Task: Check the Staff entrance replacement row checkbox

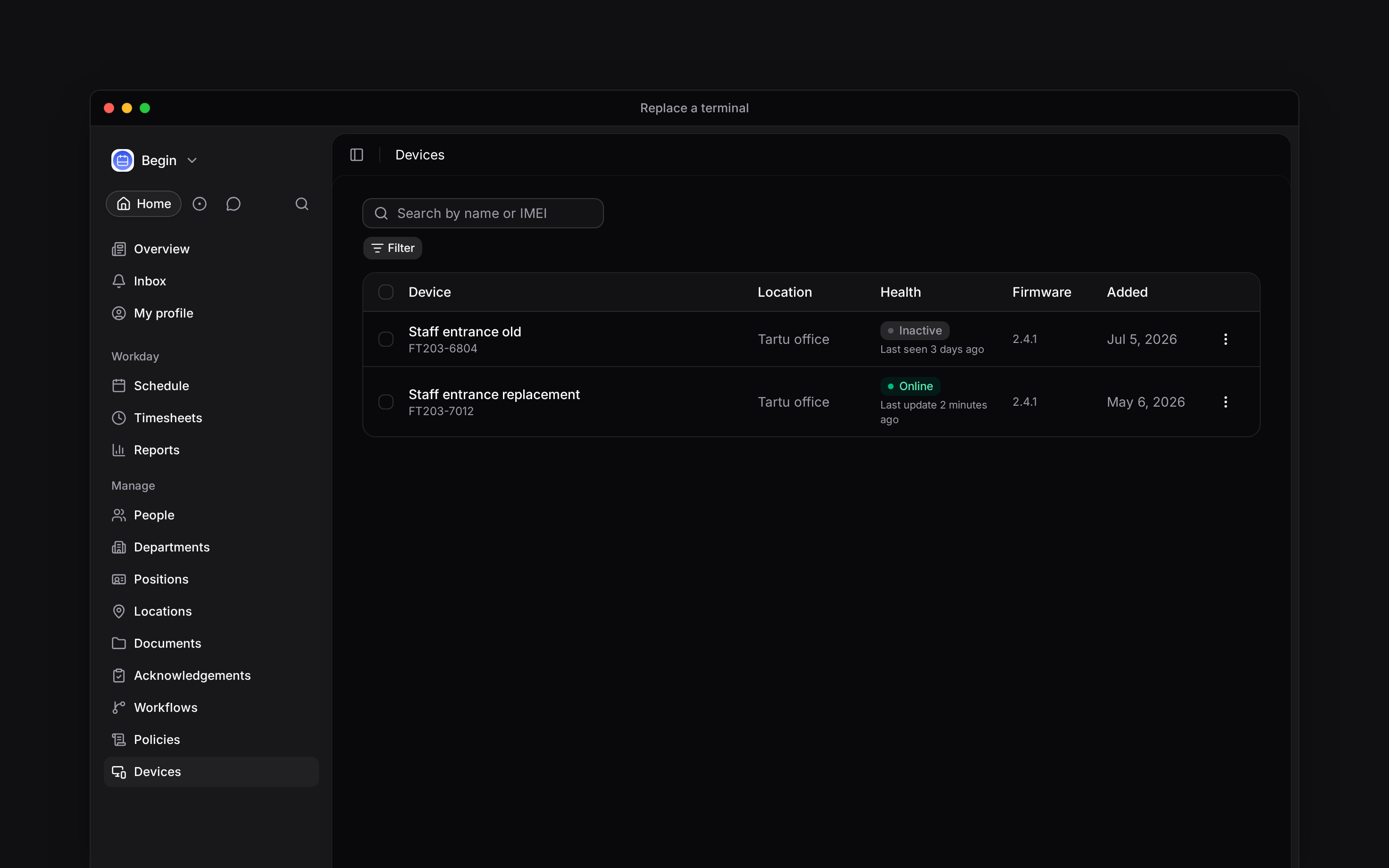Action: click(386, 402)
